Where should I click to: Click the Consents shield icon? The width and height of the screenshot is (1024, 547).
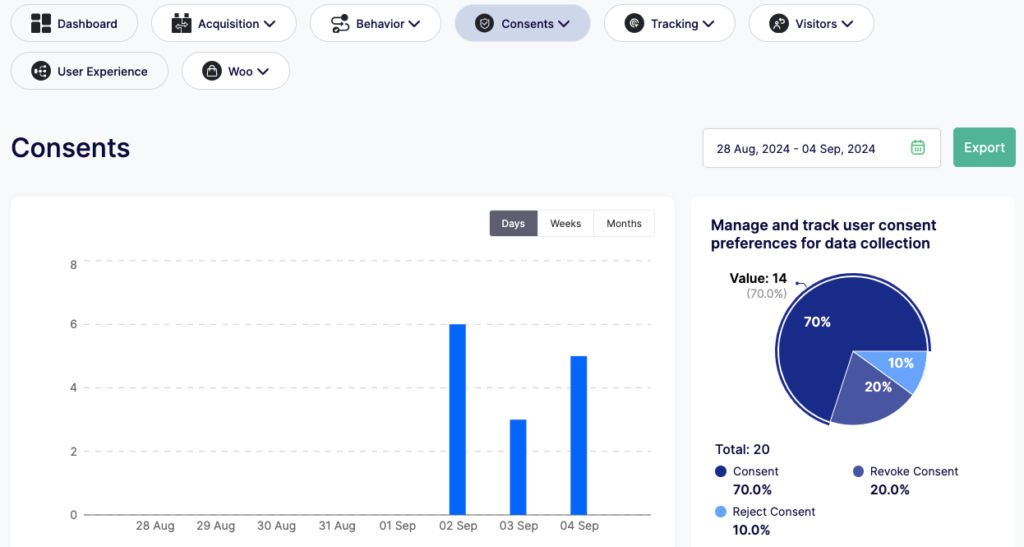pyautogui.click(x=484, y=23)
